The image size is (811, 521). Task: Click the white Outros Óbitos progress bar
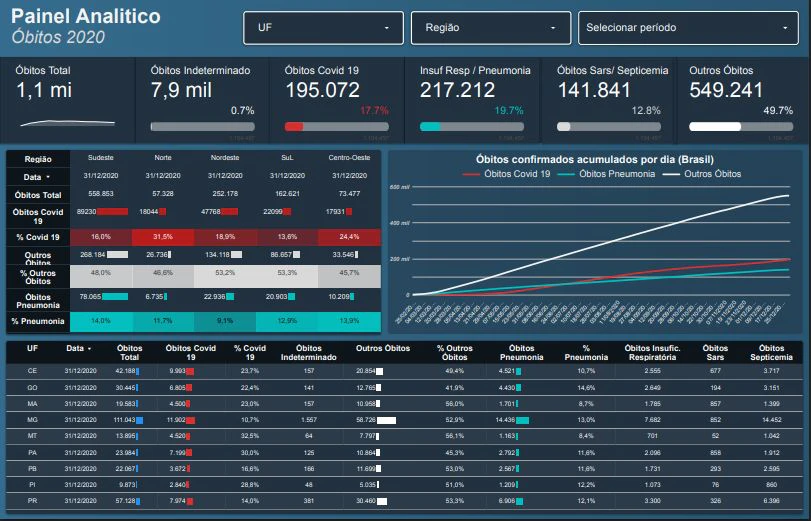click(741, 126)
